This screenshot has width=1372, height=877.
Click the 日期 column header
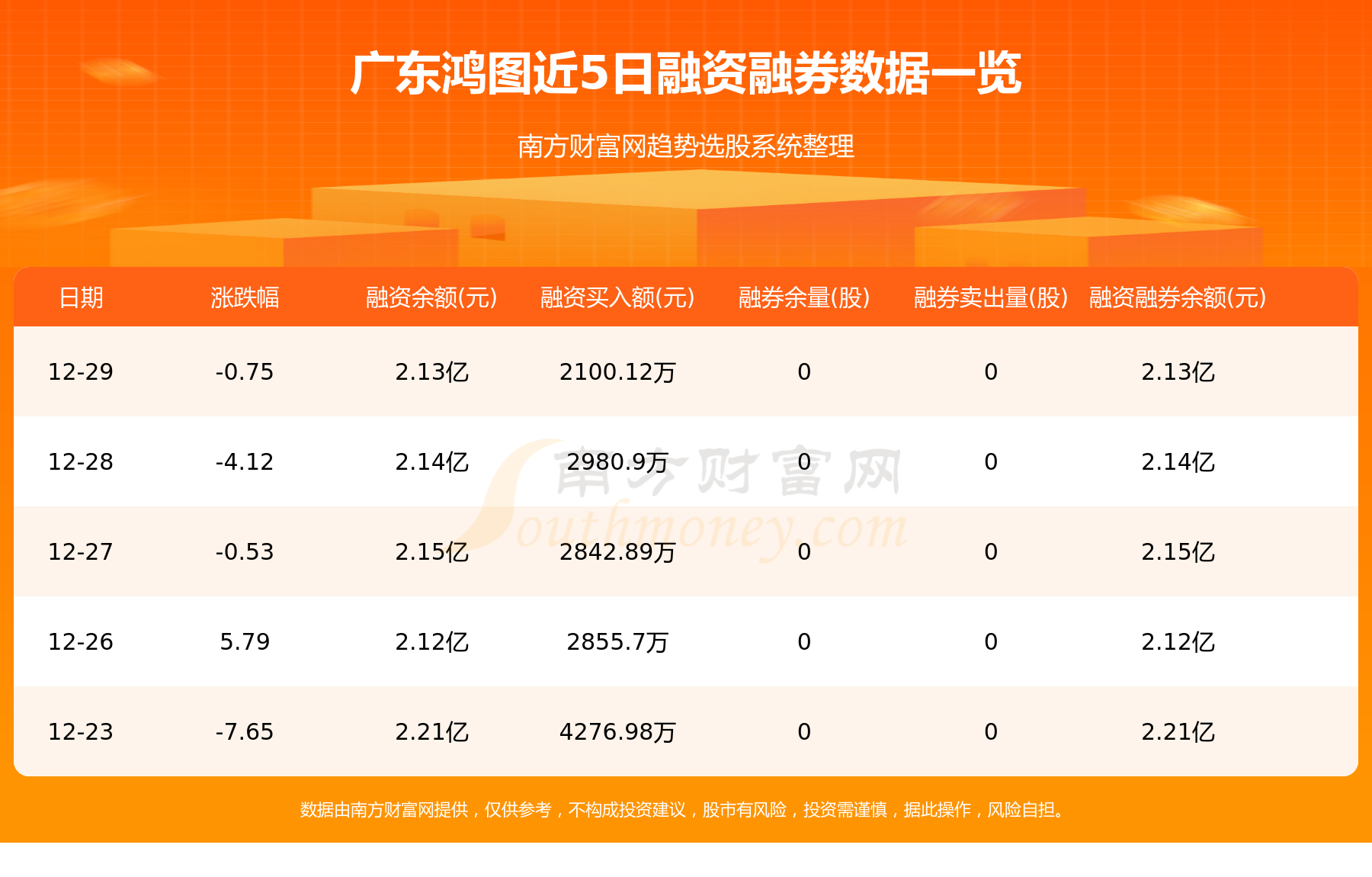(81, 297)
